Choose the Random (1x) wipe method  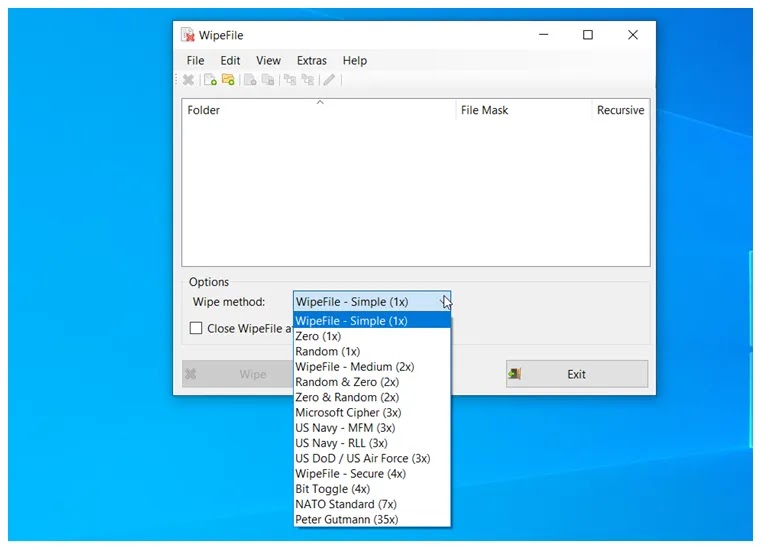[x=372, y=351]
